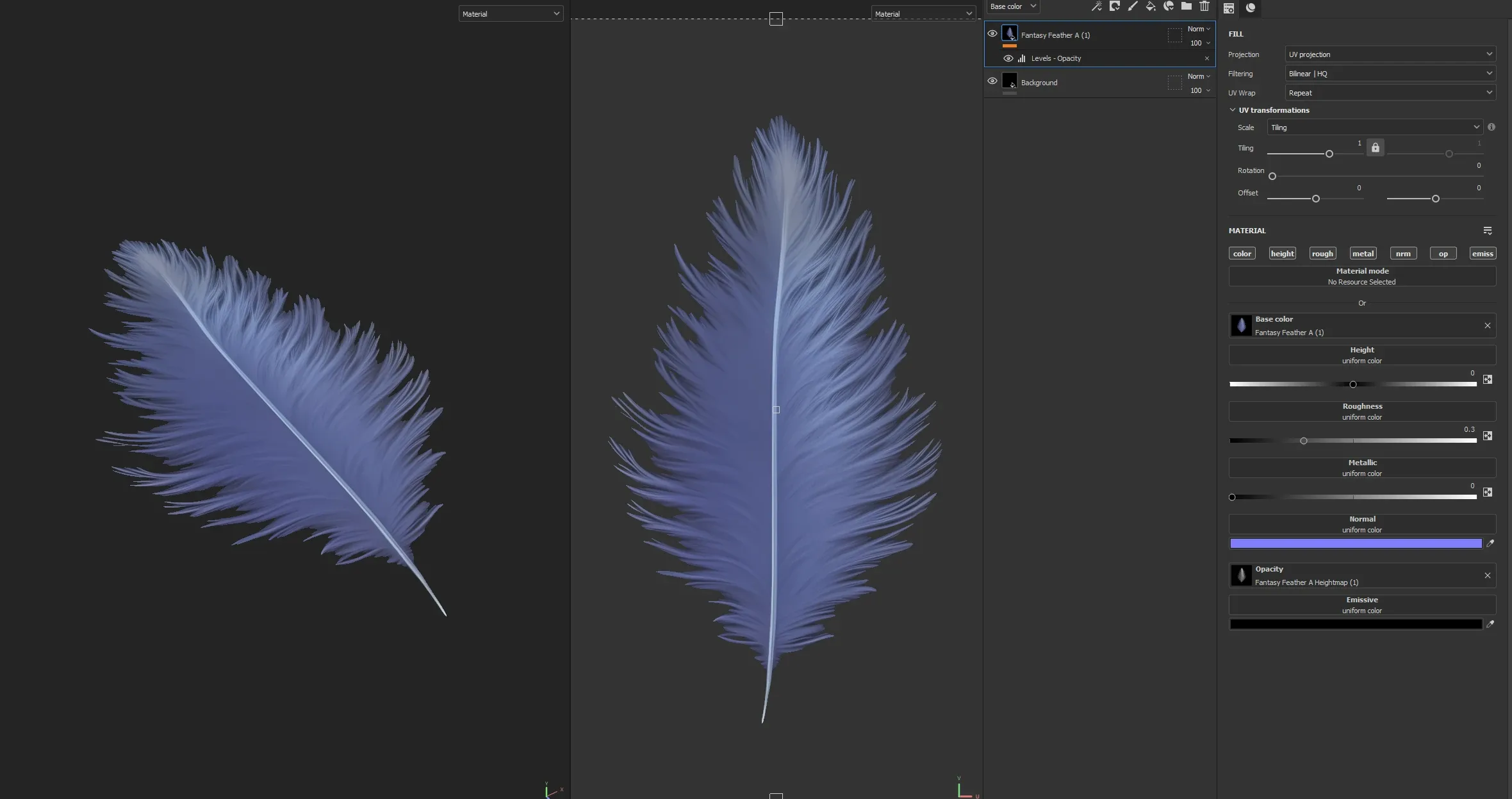This screenshot has height=799, width=1512.
Task: Add a new paint layer with brush icon
Action: 1133,6
